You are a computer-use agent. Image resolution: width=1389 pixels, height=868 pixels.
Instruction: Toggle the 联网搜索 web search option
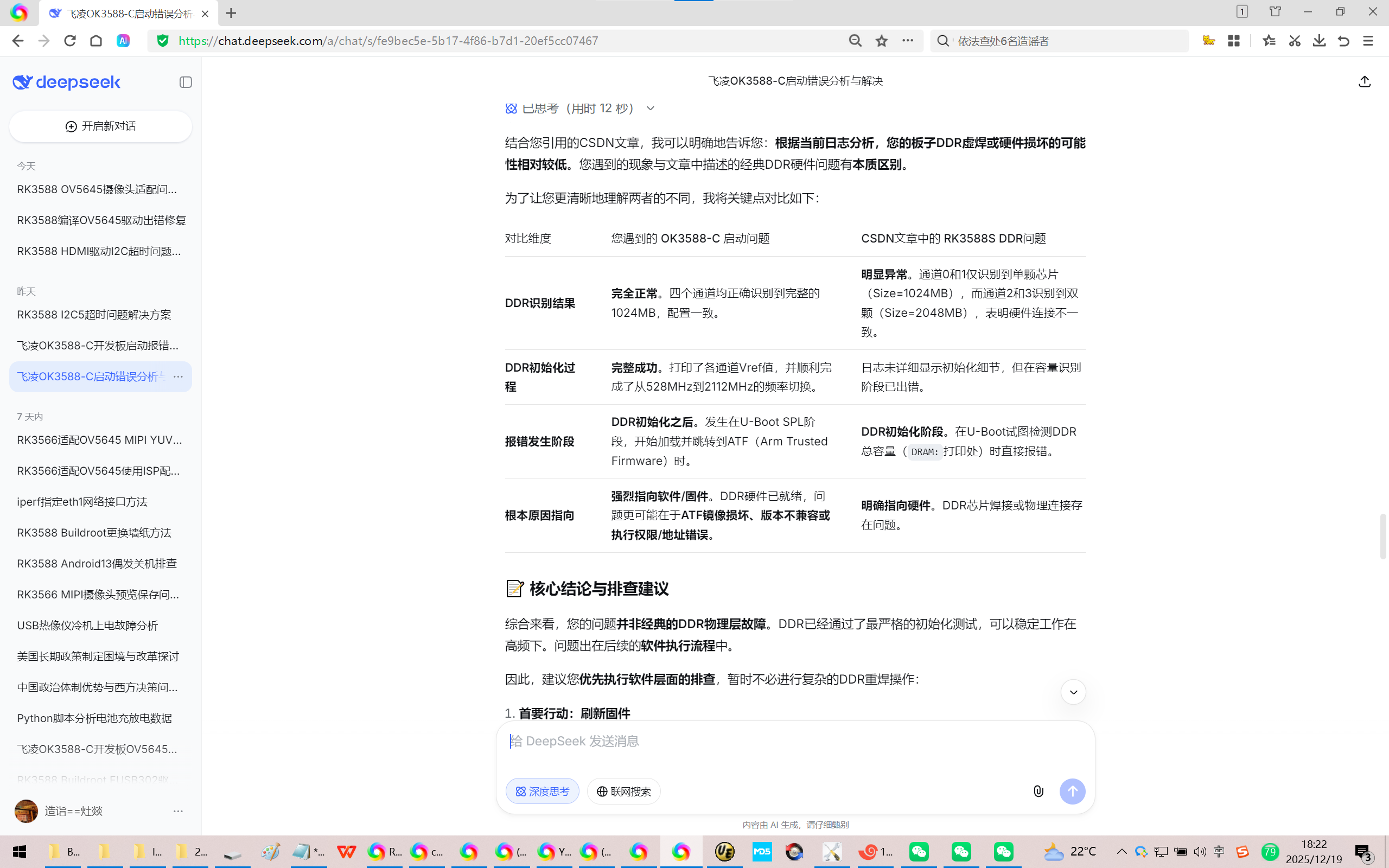pos(623,791)
